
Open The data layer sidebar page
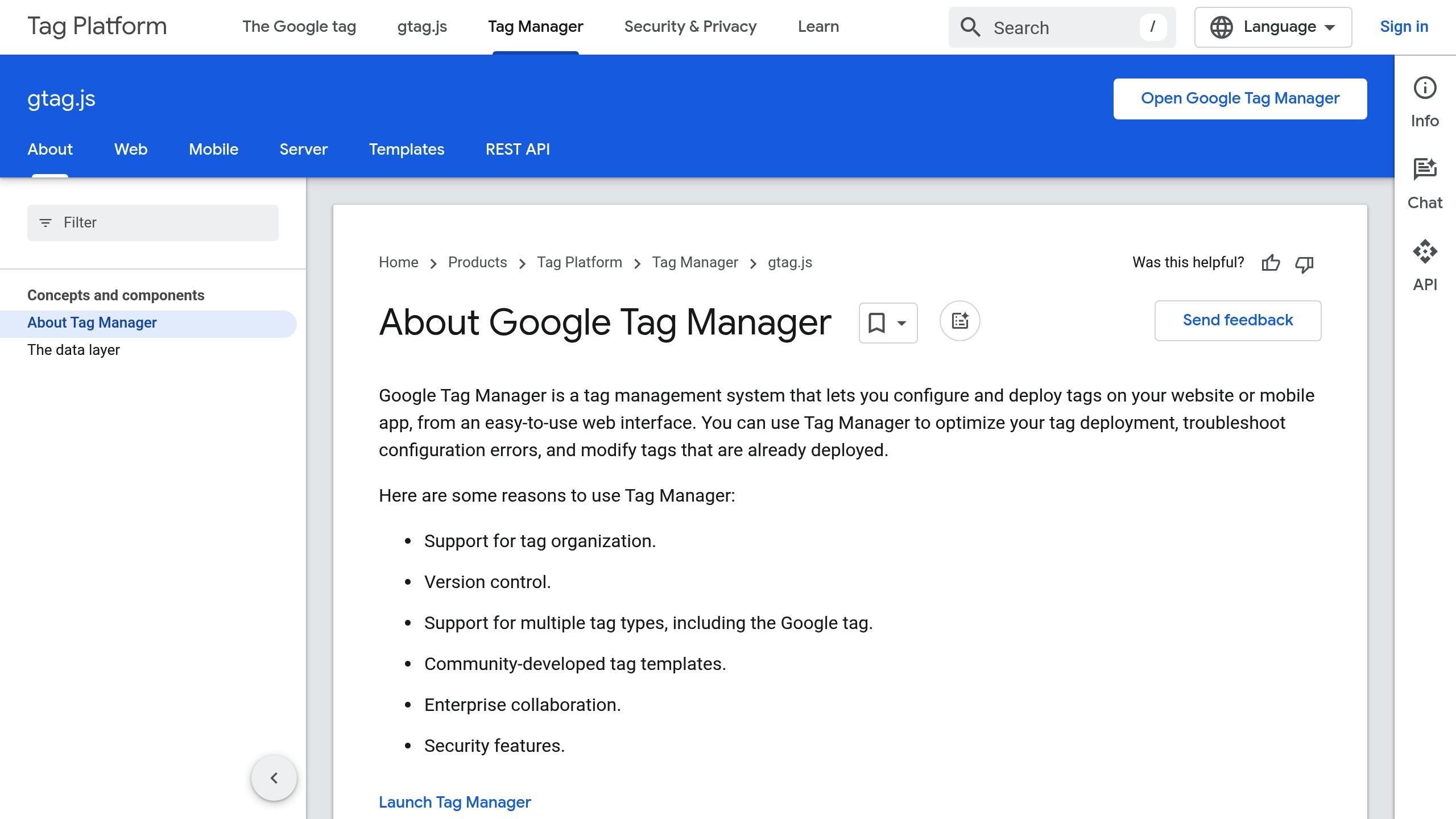(73, 350)
